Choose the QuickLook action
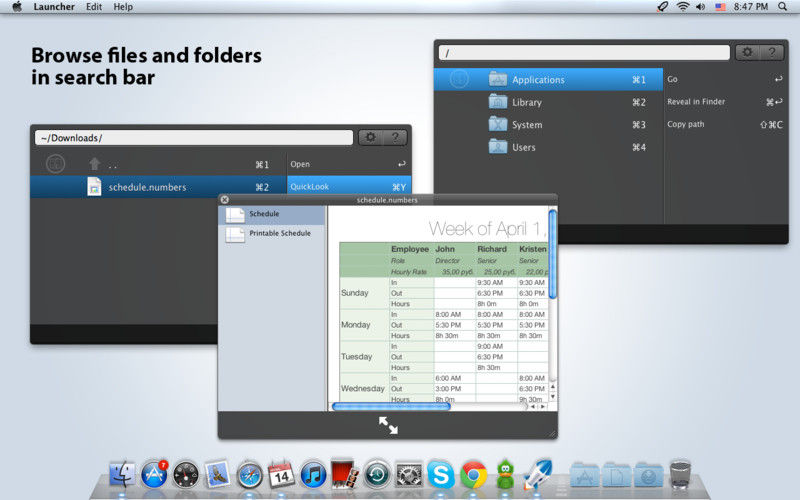The width and height of the screenshot is (800, 500). (349, 187)
